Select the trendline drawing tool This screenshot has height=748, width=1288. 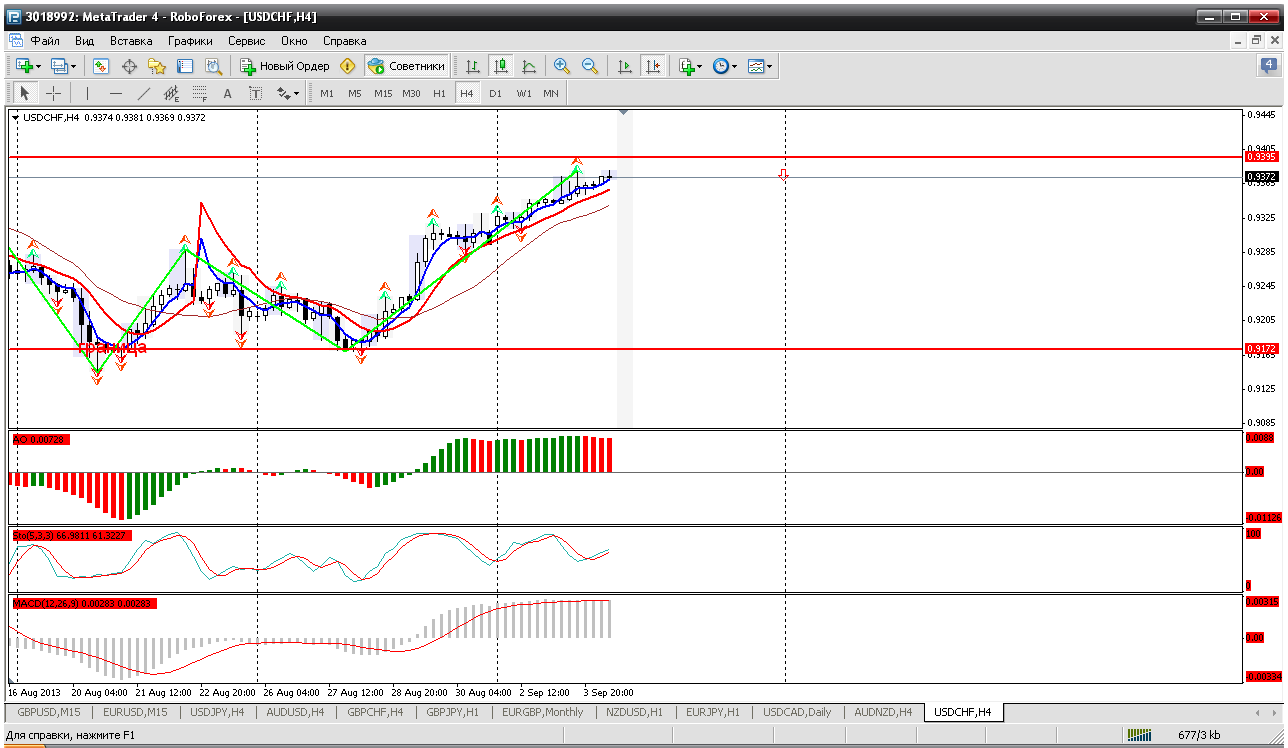[x=143, y=93]
